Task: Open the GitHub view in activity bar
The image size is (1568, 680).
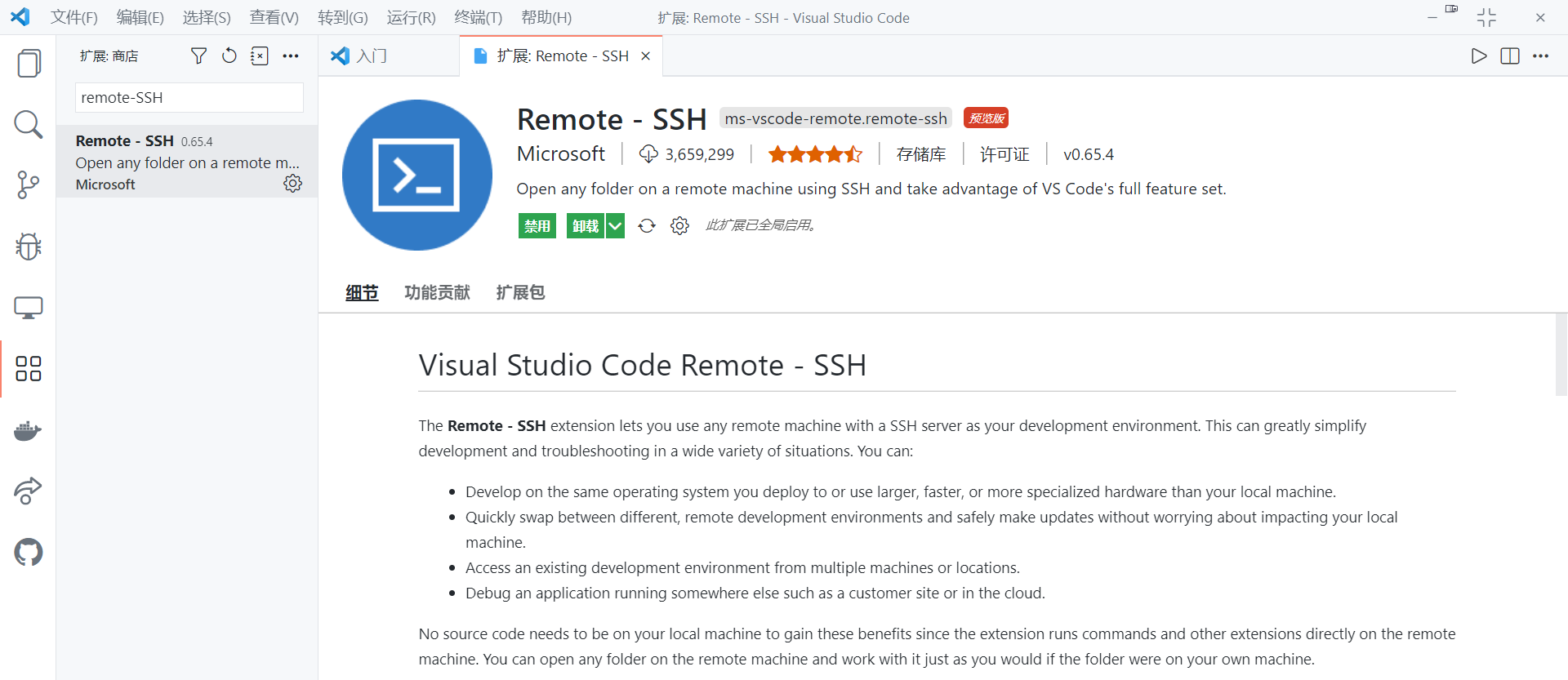Action: tap(29, 553)
